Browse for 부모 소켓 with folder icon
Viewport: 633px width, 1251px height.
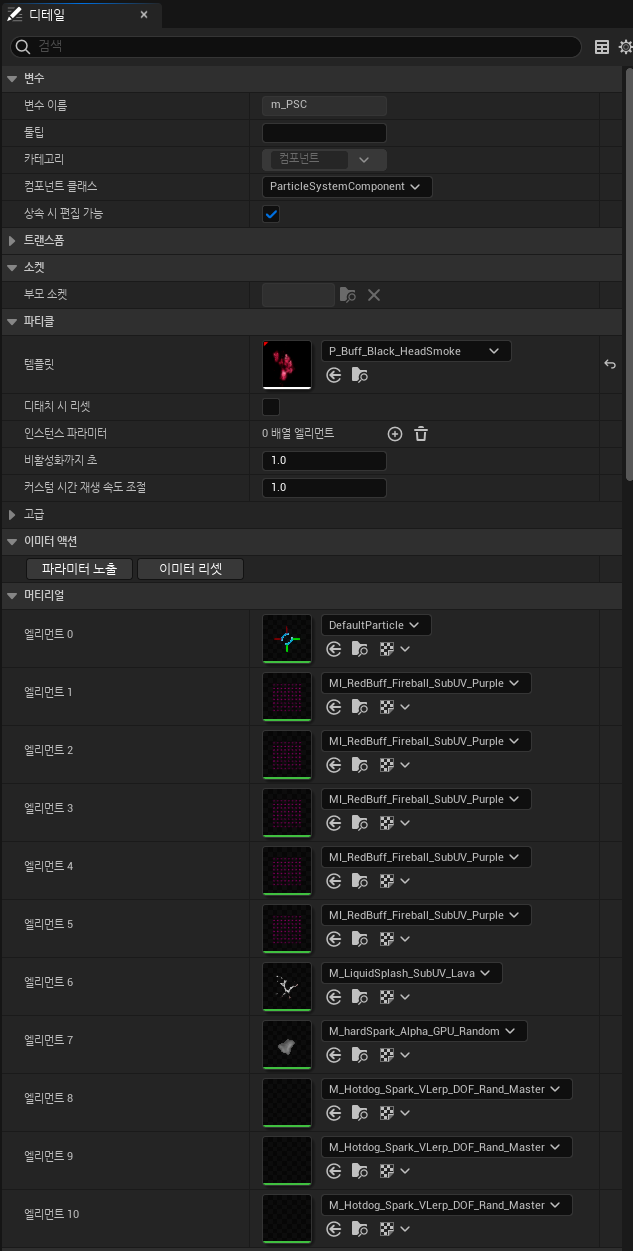348,295
